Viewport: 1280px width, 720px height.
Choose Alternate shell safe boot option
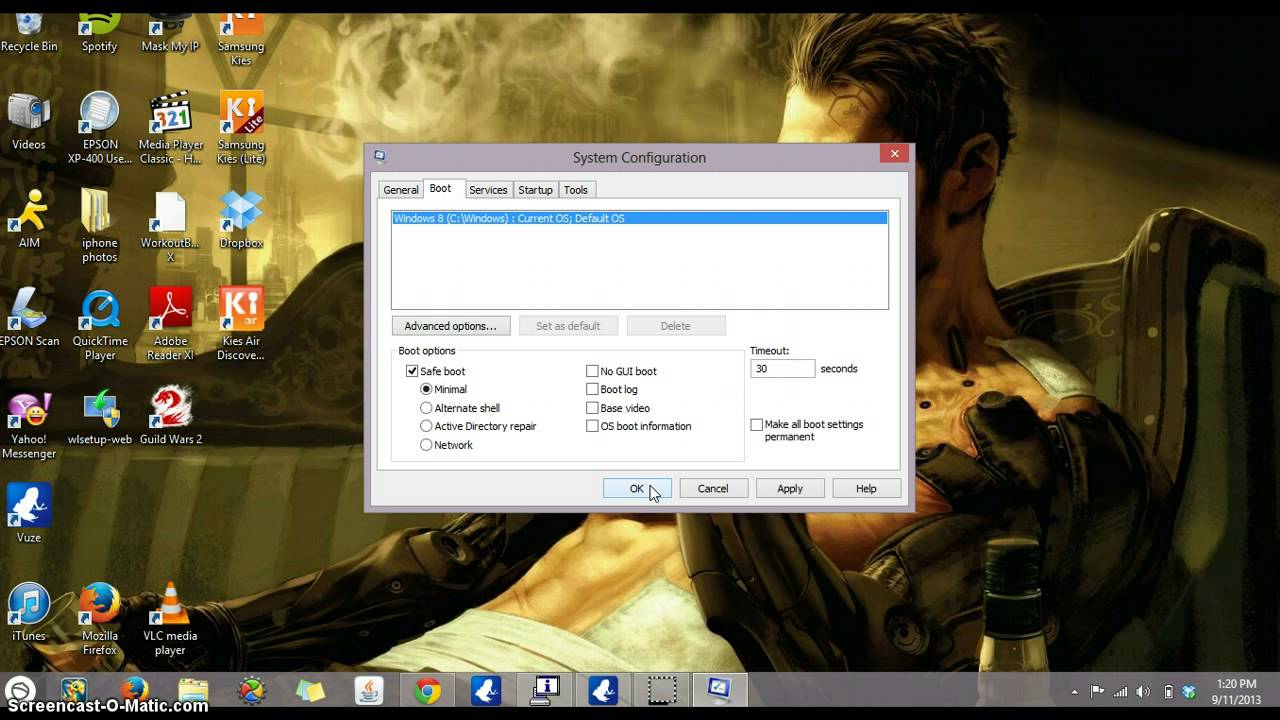(426, 408)
